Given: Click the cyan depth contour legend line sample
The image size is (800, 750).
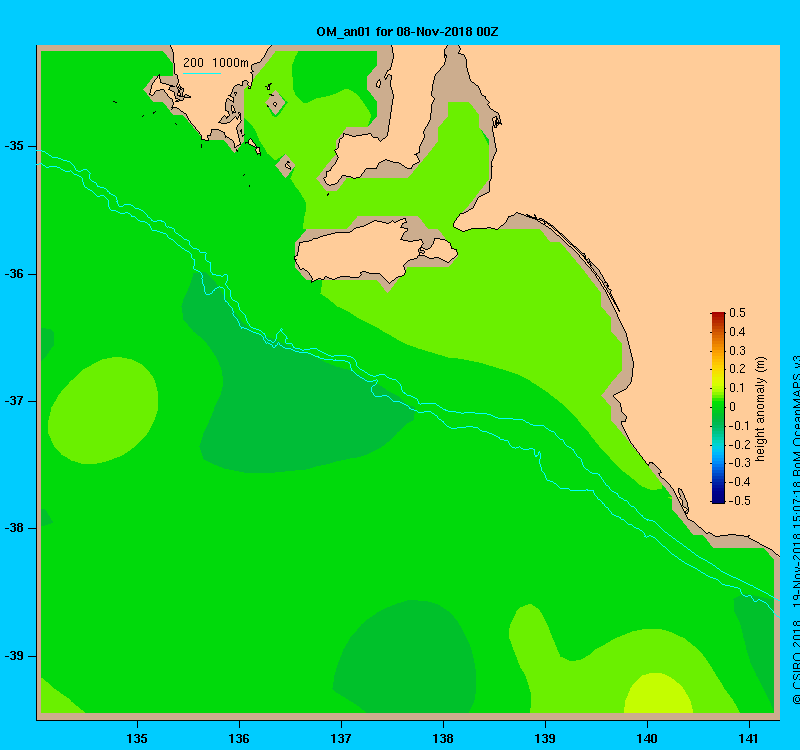Looking at the screenshot, I should coord(202,73).
